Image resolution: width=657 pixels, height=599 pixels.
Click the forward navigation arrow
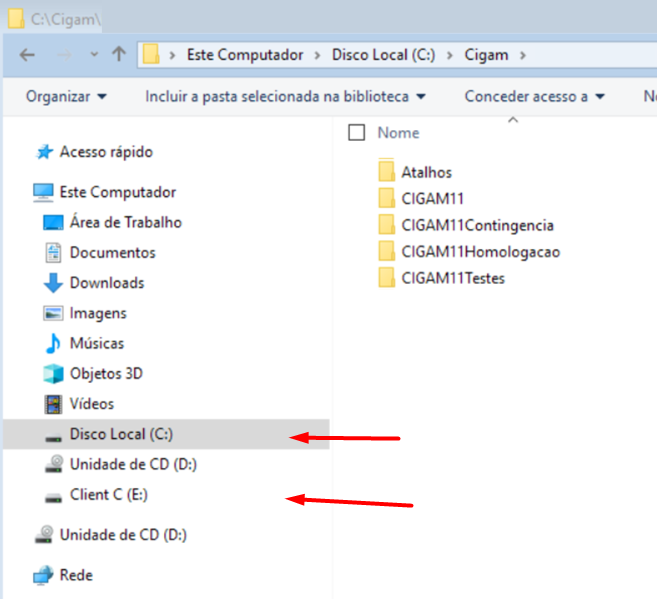64,55
